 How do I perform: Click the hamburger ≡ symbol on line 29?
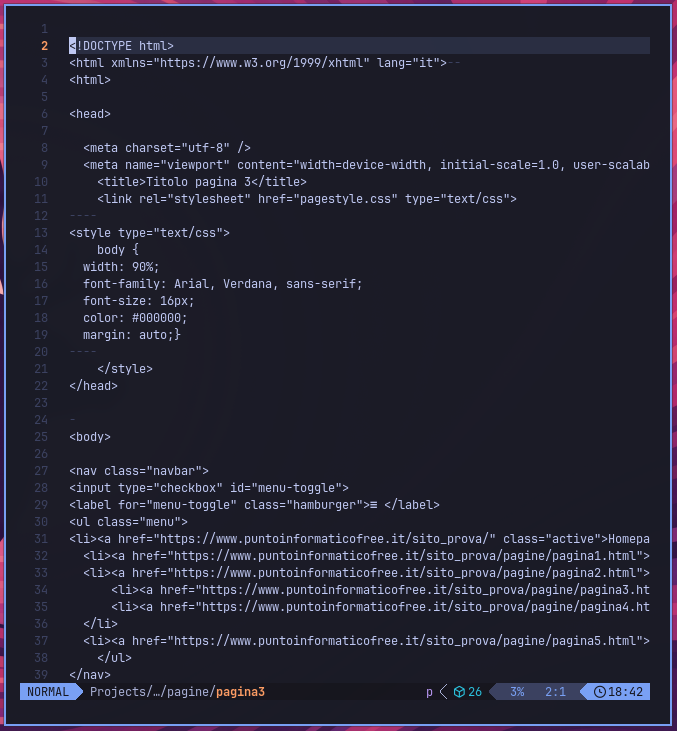coord(373,505)
